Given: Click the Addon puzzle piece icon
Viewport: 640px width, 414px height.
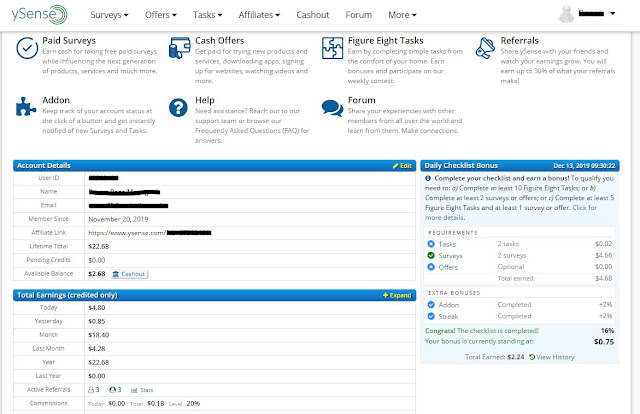Looking at the screenshot, I should [26, 108].
